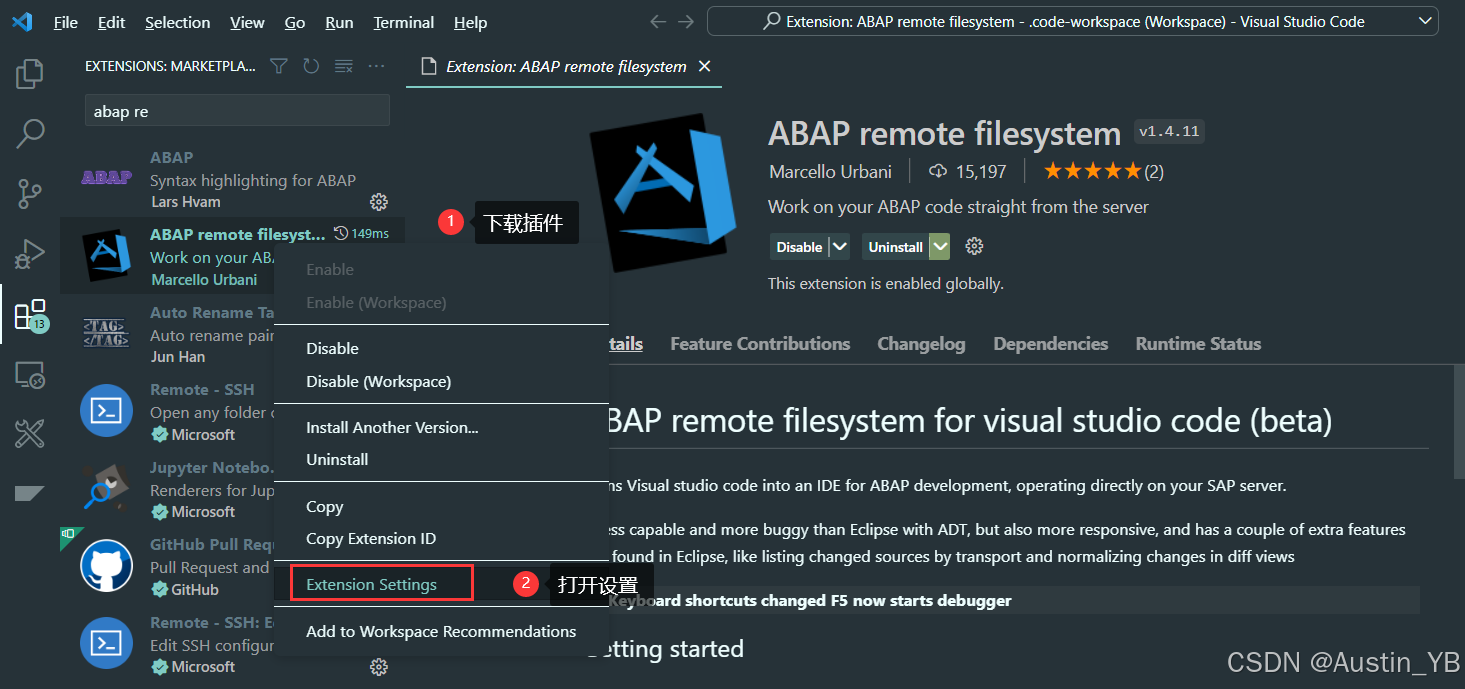The height and width of the screenshot is (689, 1465).
Task: Open the Remote Explorer view
Action: pyautogui.click(x=30, y=375)
